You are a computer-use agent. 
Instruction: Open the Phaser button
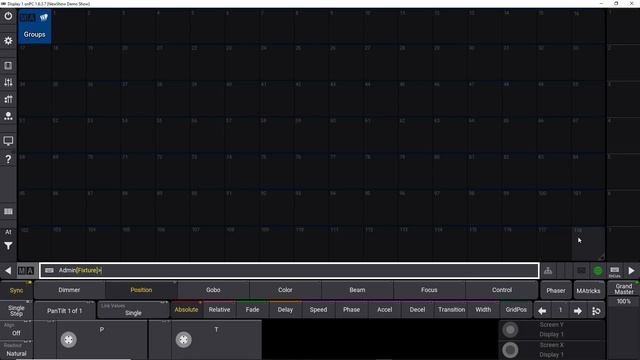point(556,291)
